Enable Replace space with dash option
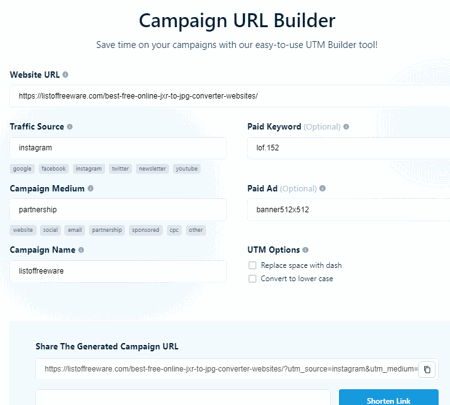Viewport: 450px width, 405px height. [x=252, y=265]
